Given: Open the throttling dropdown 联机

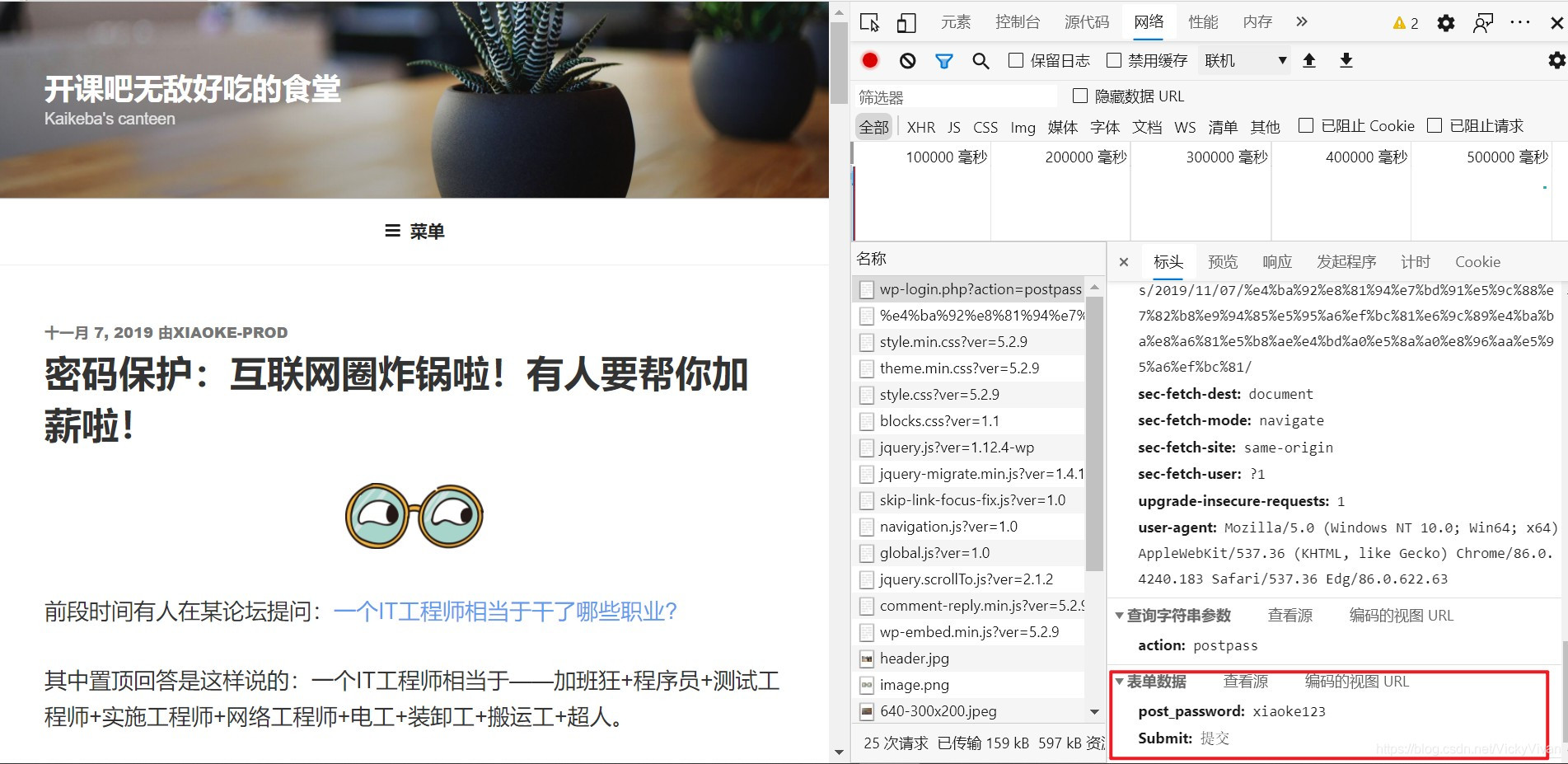Looking at the screenshot, I should coord(1244,60).
